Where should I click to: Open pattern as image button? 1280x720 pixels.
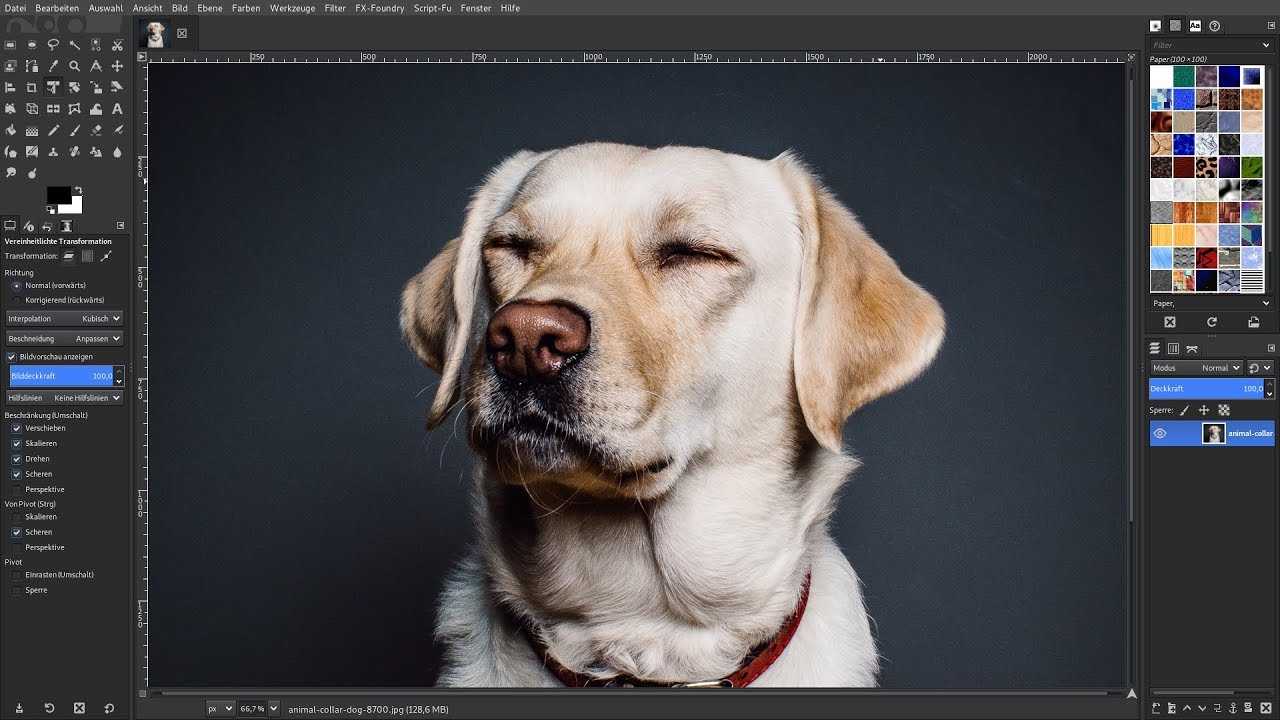1254,322
